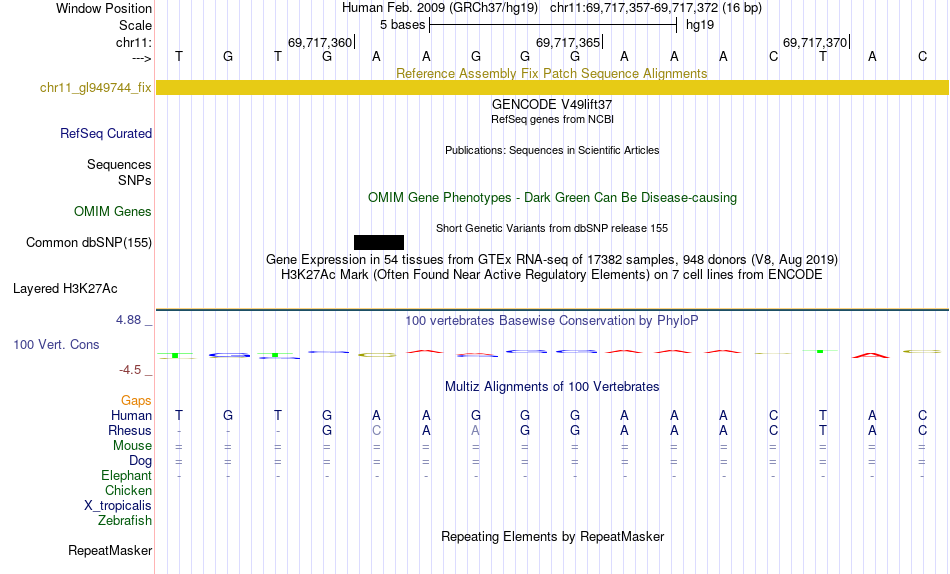This screenshot has width=950, height=574.
Task: Click the 100 vertebrates Basewise Conservation by PhyloP title
Action: tap(552, 321)
